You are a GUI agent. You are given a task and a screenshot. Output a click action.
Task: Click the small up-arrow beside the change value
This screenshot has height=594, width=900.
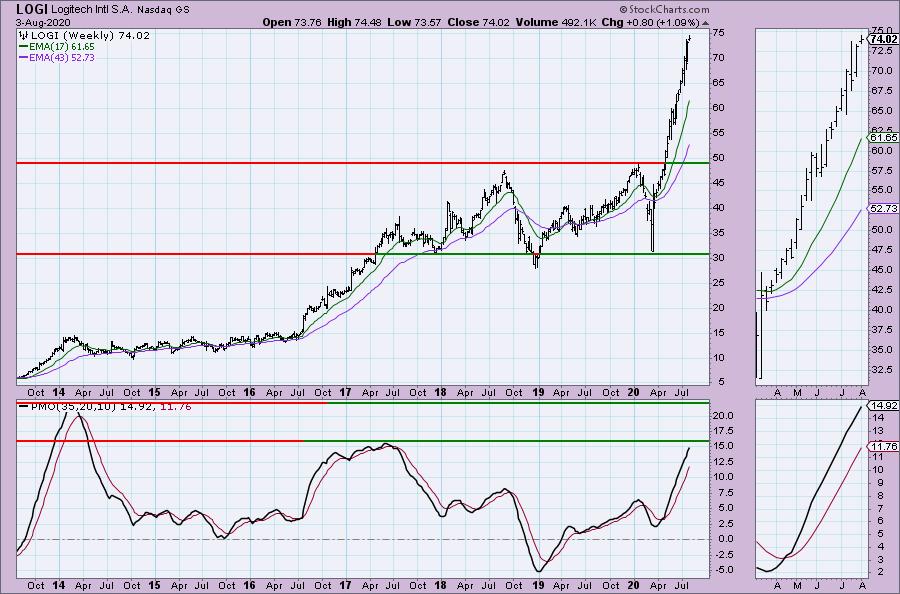click(x=705, y=23)
